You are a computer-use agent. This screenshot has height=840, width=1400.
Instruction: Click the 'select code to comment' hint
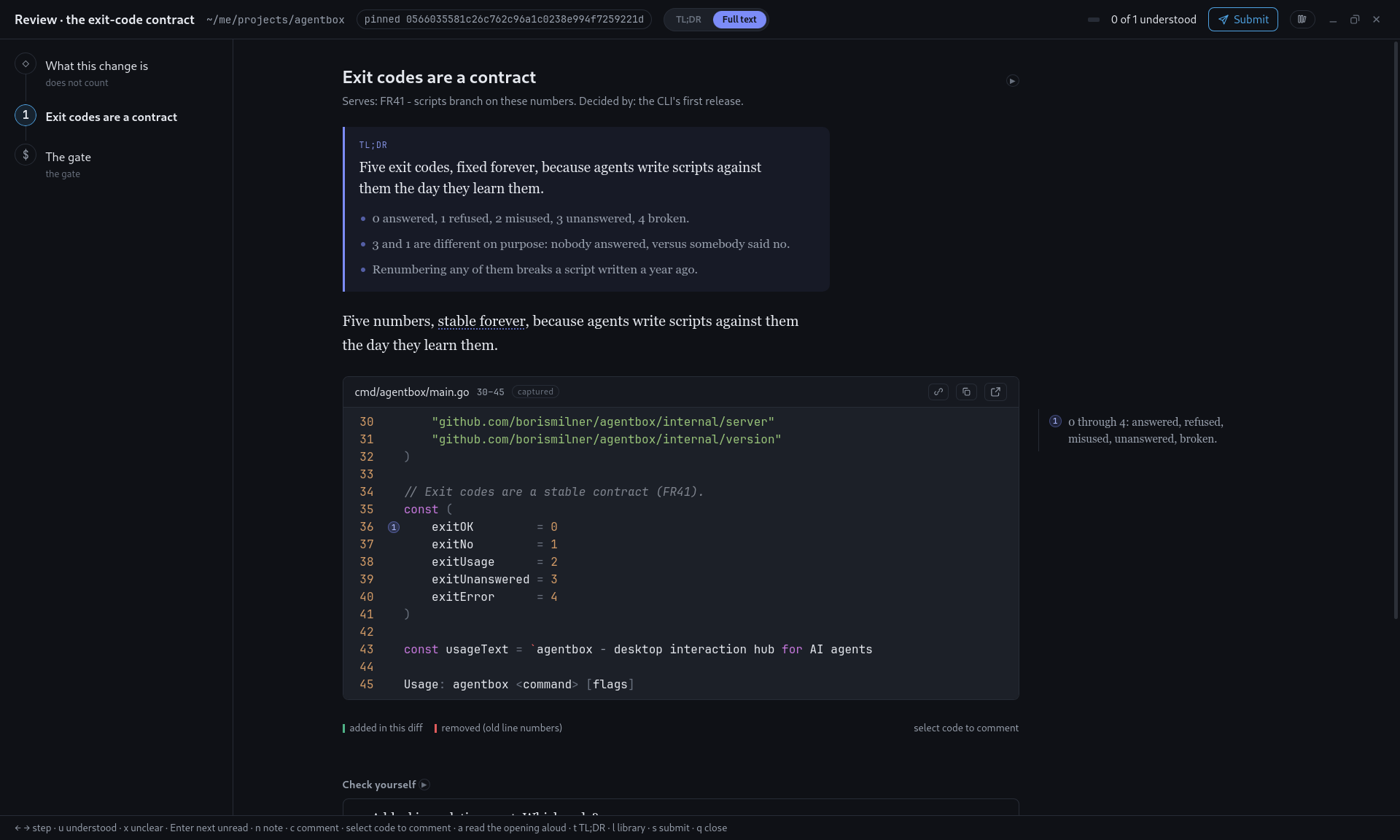pos(965,728)
